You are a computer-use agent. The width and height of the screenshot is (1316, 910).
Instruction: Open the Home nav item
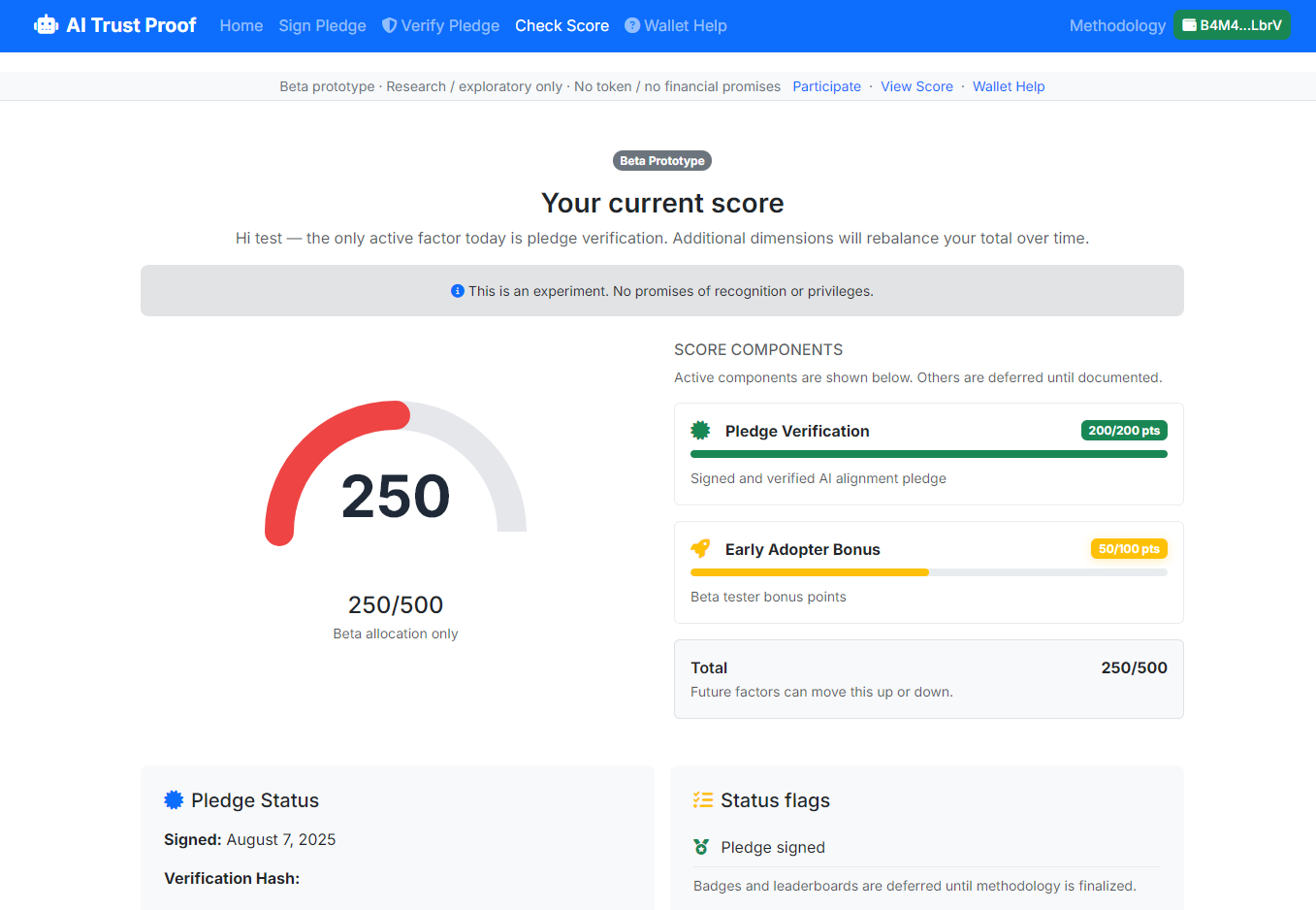point(241,25)
